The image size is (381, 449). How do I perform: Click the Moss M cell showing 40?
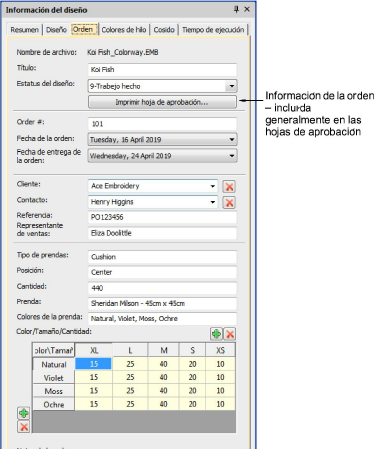pyautogui.click(x=164, y=391)
